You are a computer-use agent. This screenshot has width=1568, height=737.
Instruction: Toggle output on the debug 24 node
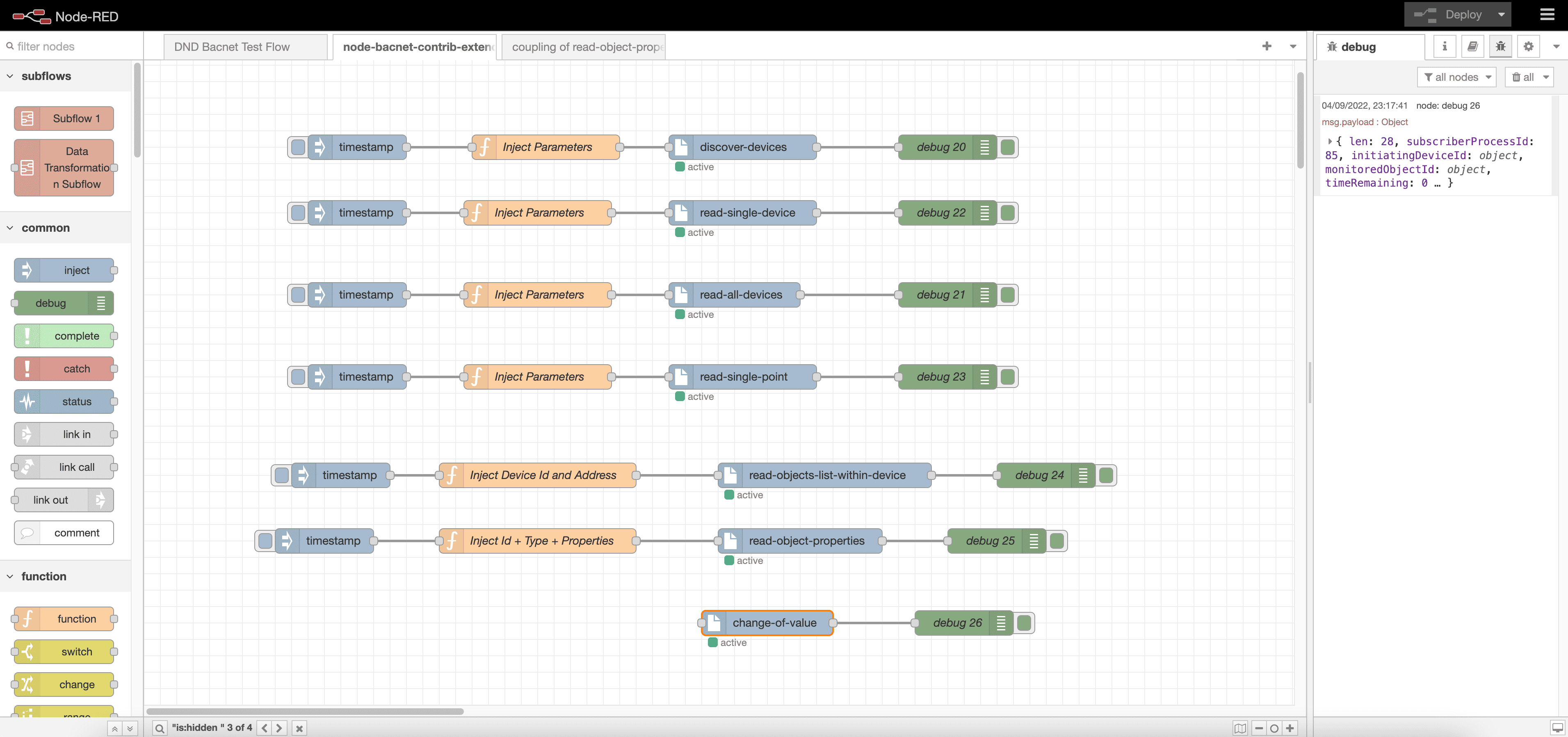[1107, 475]
